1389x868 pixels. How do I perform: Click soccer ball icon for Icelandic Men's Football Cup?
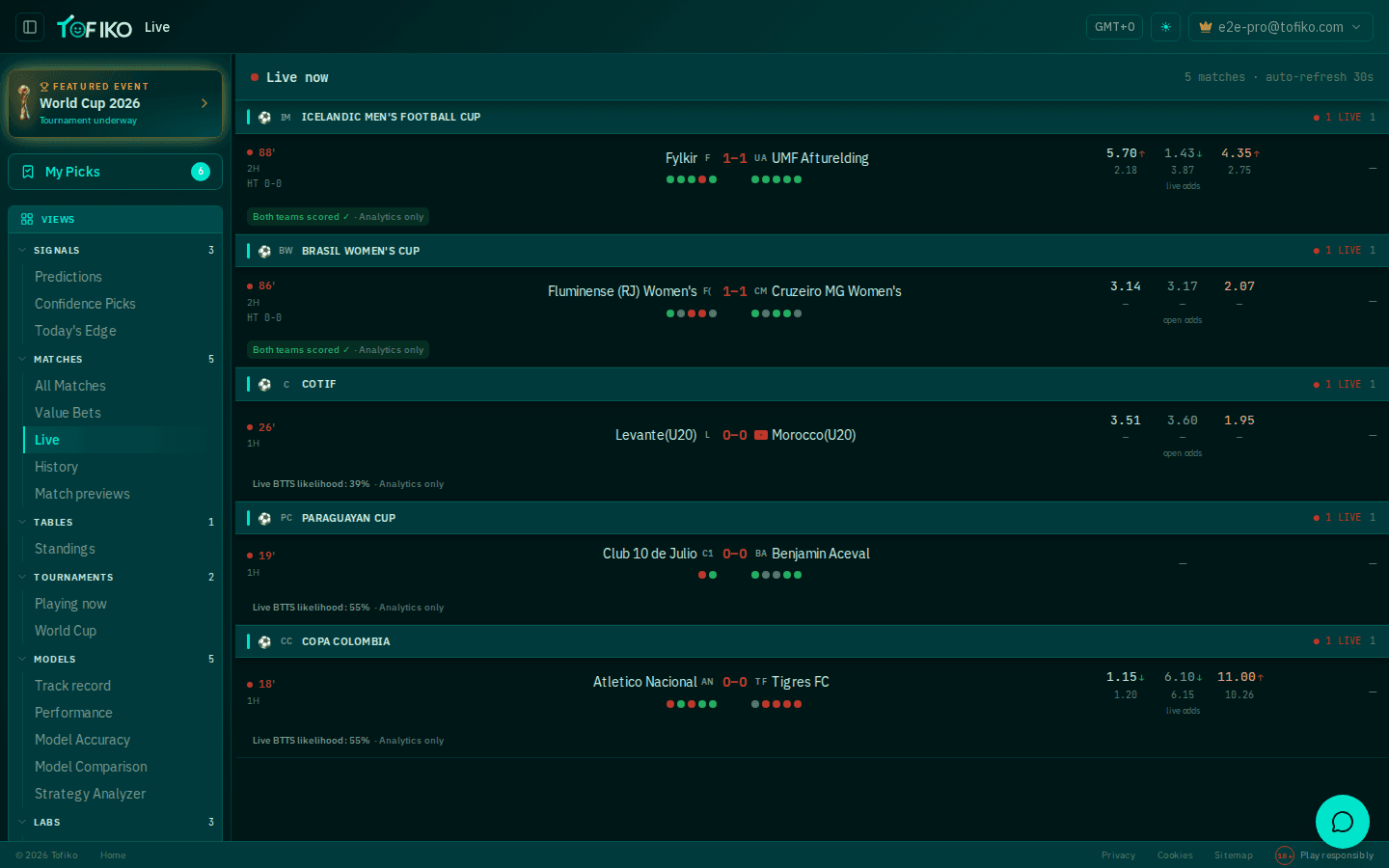264,117
